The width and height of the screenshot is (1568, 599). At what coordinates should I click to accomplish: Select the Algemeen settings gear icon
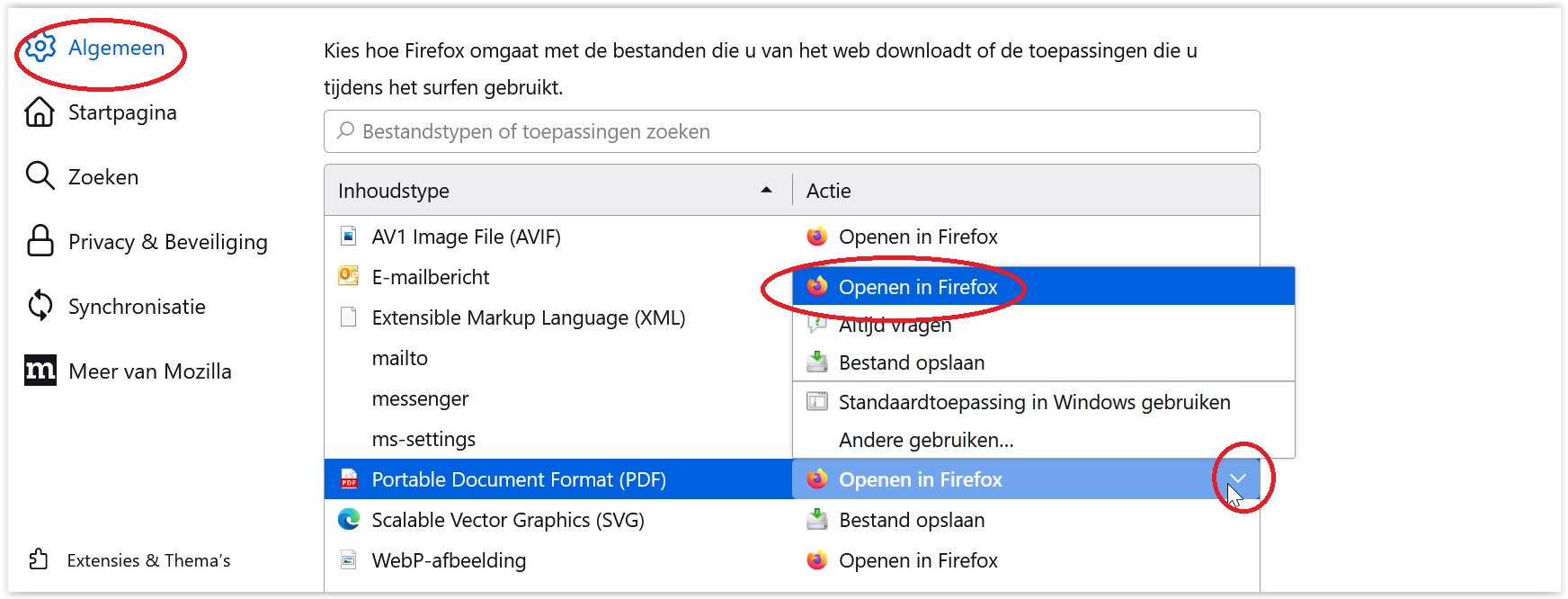coord(40,48)
